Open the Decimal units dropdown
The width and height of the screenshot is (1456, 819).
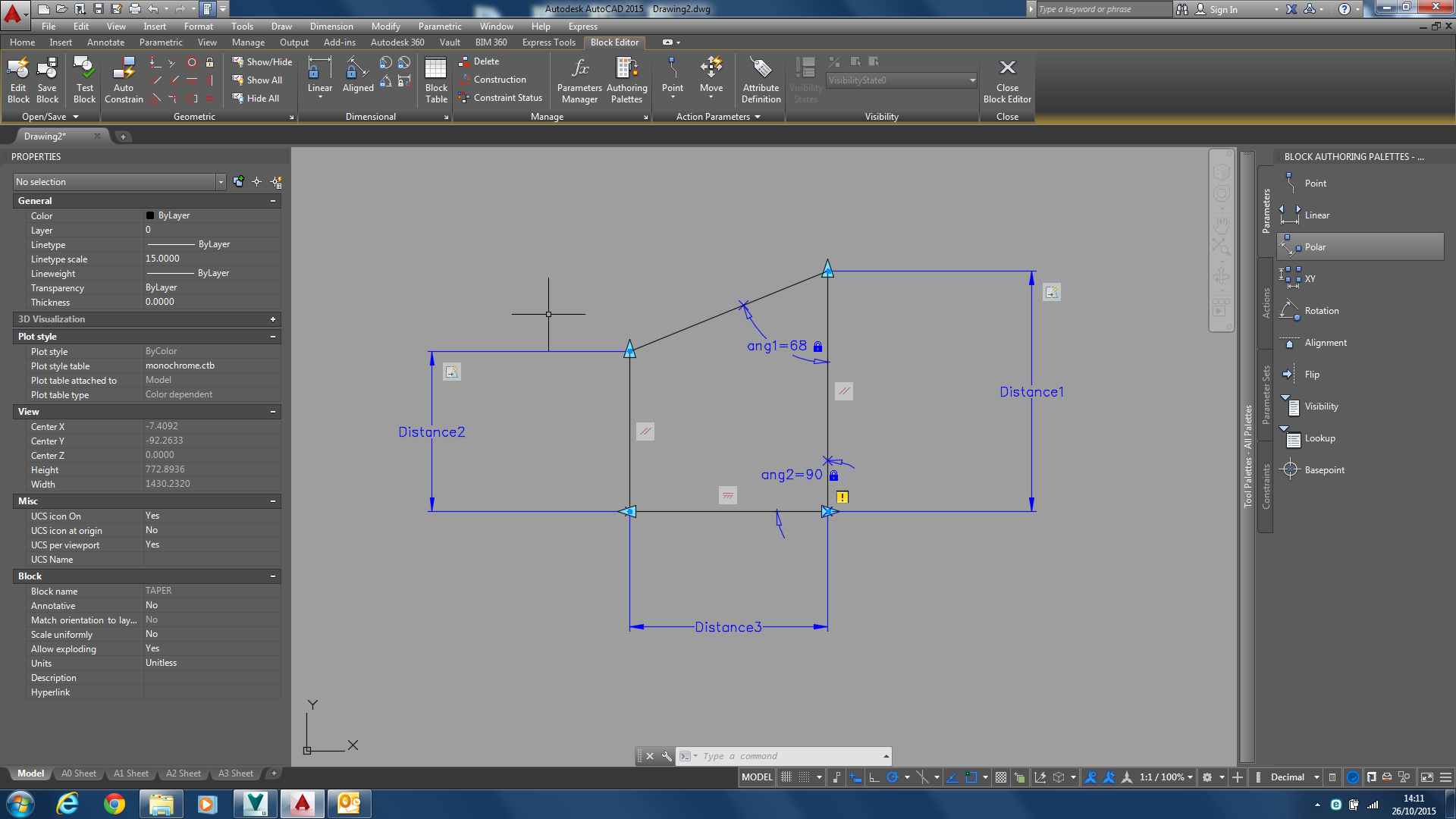1317,777
